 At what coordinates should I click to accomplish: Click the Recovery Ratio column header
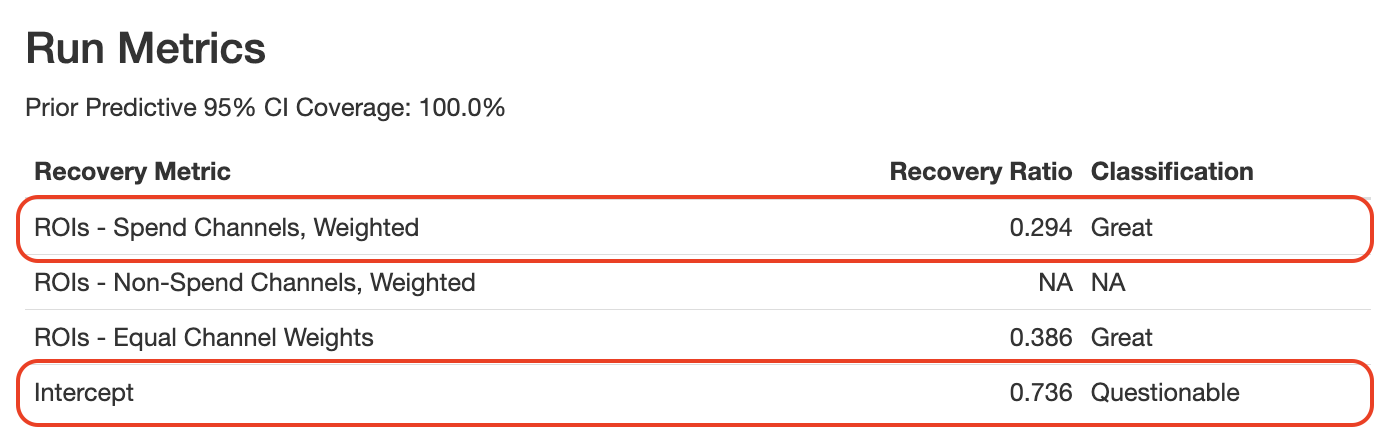pos(980,172)
